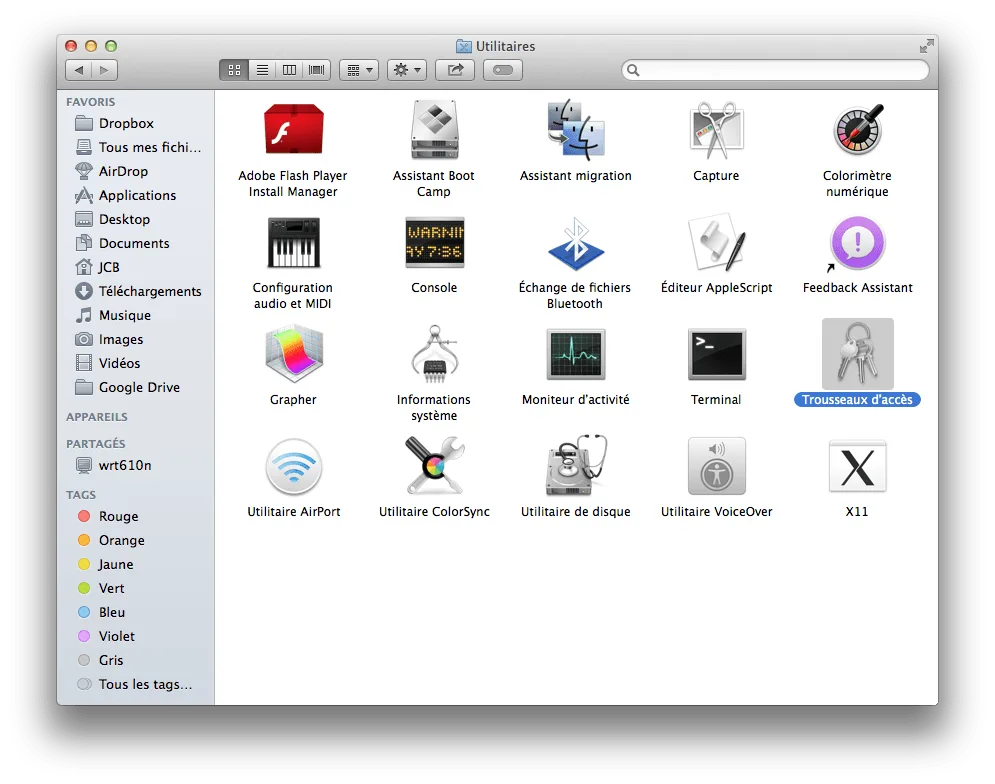Switch to column view mode

click(x=290, y=70)
